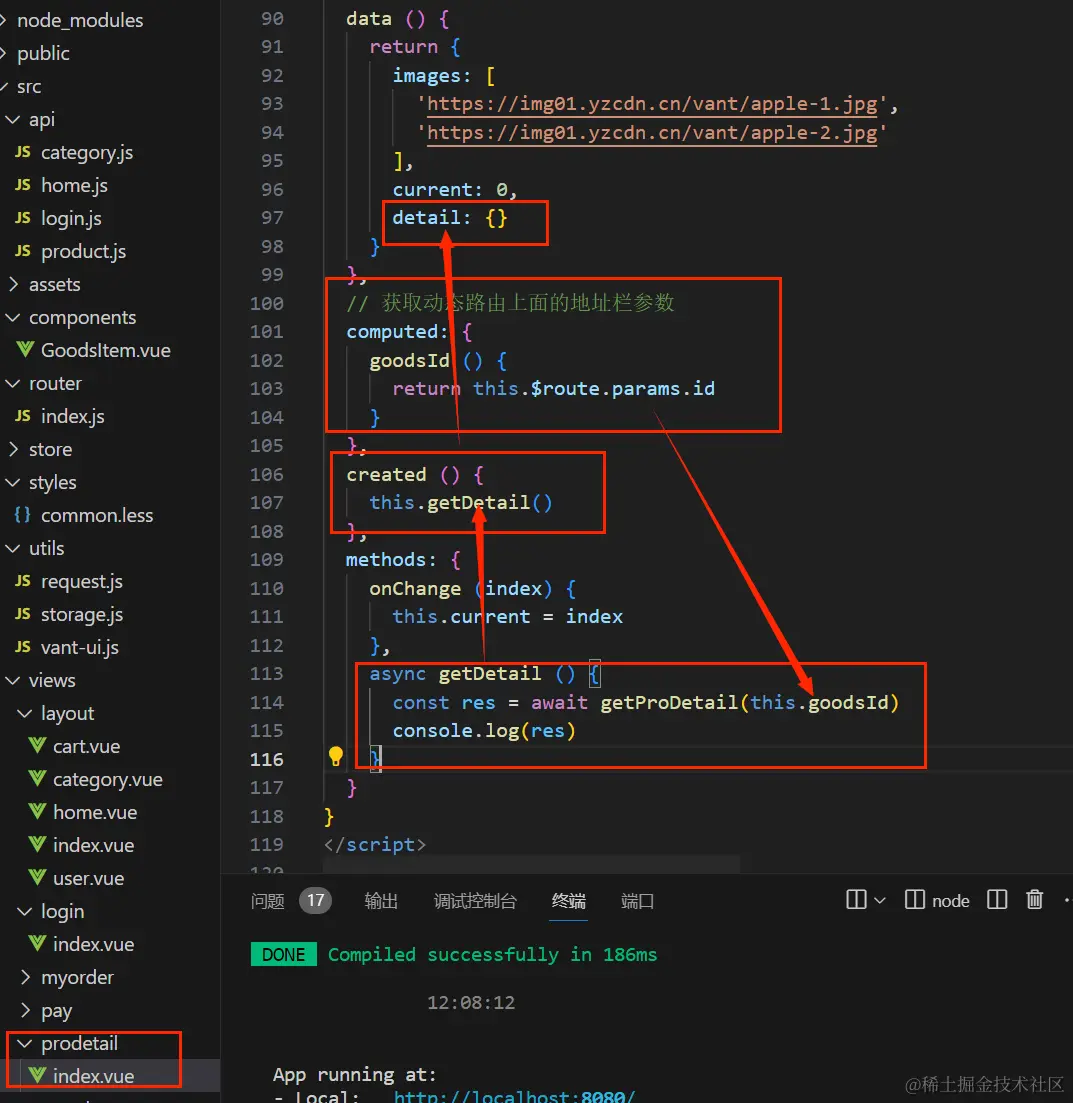Click the closing script tag line
The height and width of the screenshot is (1103, 1073).
(375, 844)
